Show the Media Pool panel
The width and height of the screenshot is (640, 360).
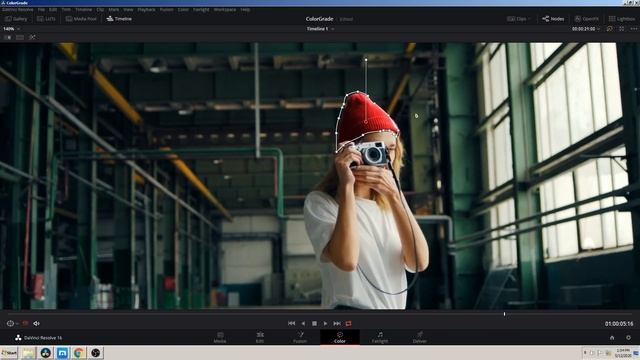(81, 19)
